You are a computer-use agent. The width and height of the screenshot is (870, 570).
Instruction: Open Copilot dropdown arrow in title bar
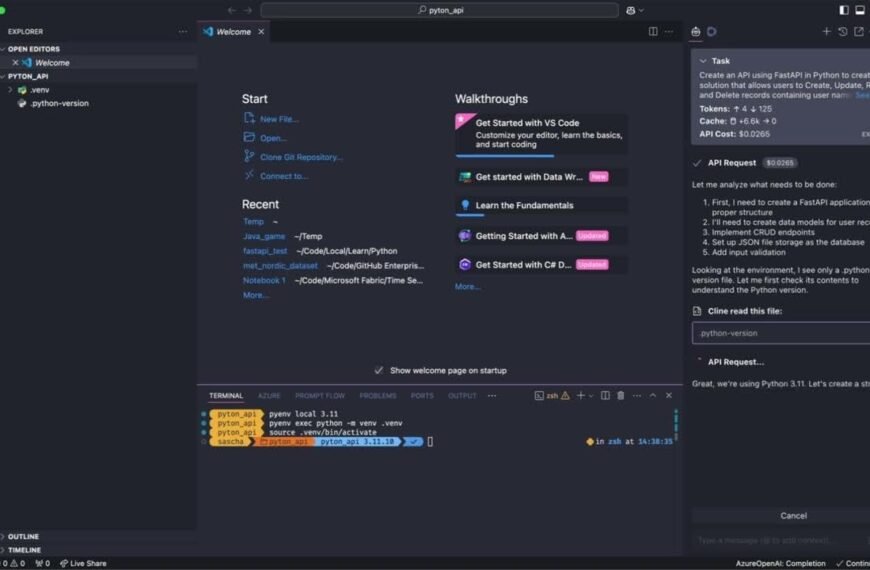641,10
